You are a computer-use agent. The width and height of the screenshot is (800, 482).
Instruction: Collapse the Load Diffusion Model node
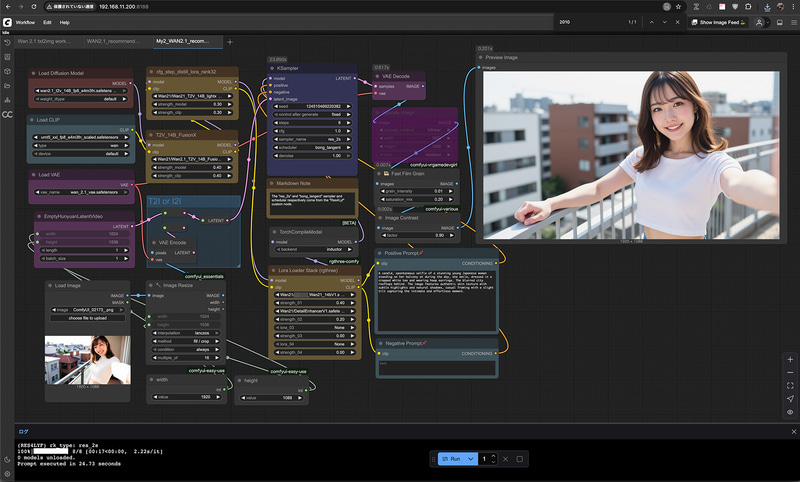(x=33, y=73)
